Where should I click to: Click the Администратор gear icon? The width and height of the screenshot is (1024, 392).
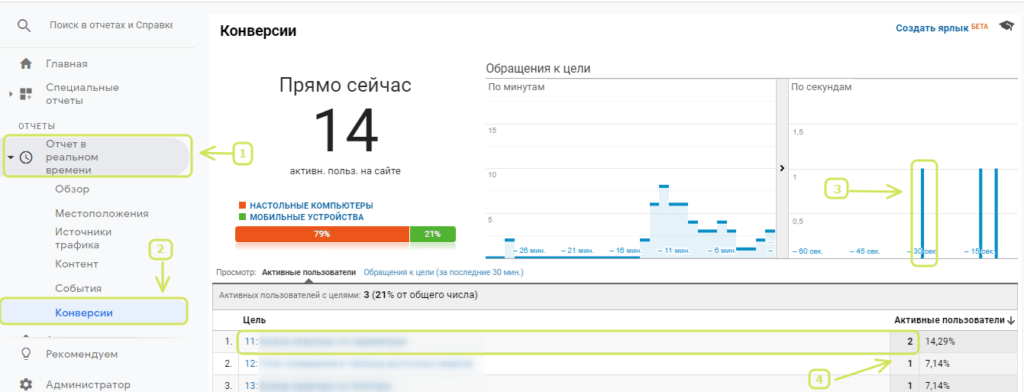tap(26, 384)
